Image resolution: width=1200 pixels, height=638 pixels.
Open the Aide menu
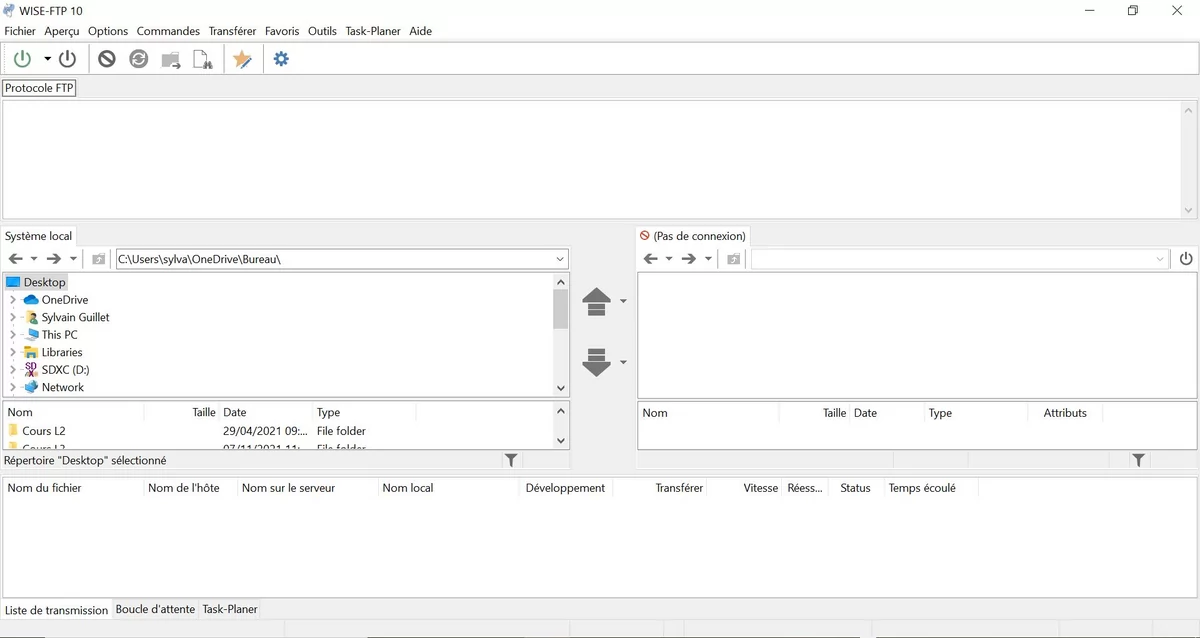point(421,31)
